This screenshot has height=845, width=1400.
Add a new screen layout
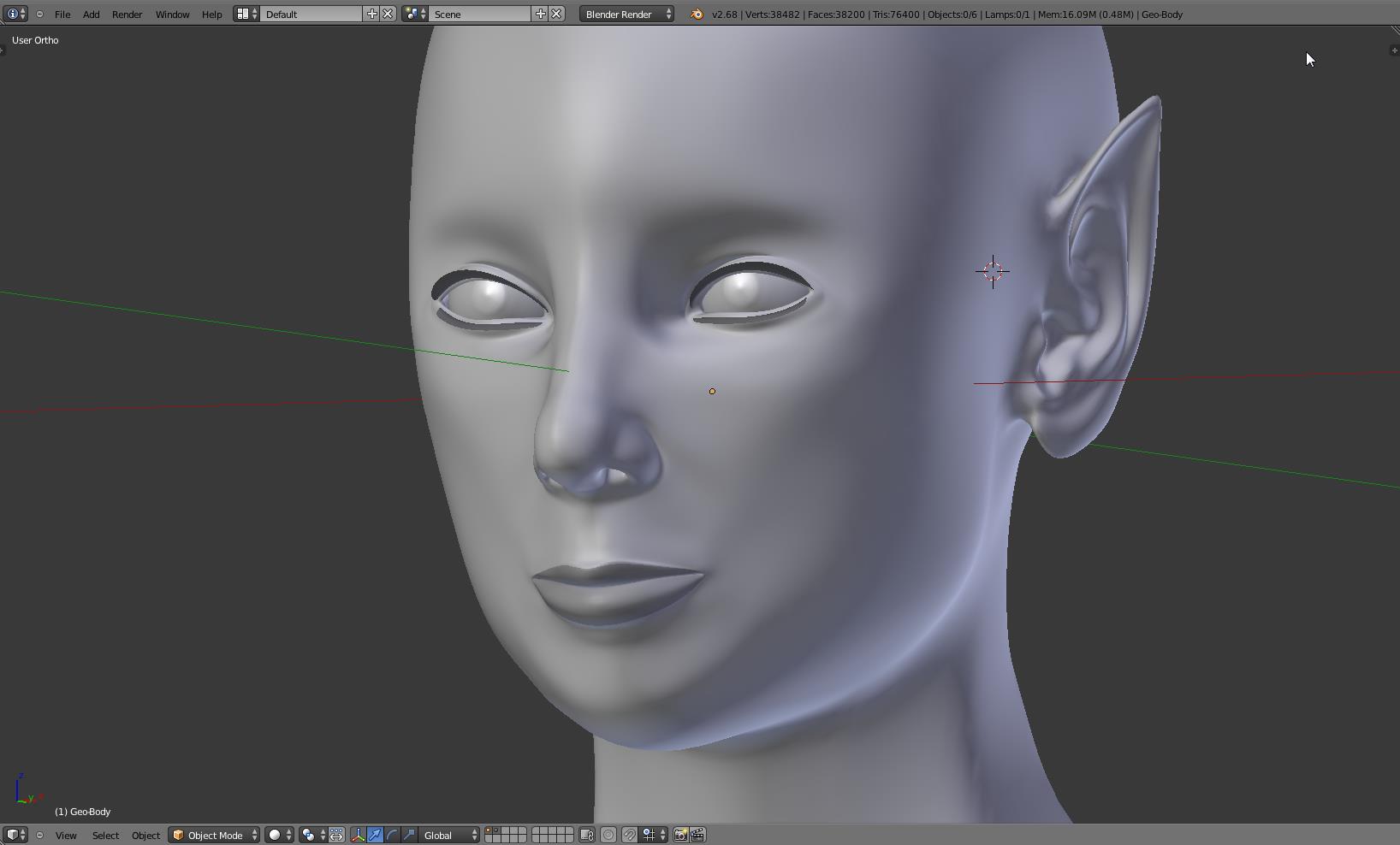[x=371, y=14]
